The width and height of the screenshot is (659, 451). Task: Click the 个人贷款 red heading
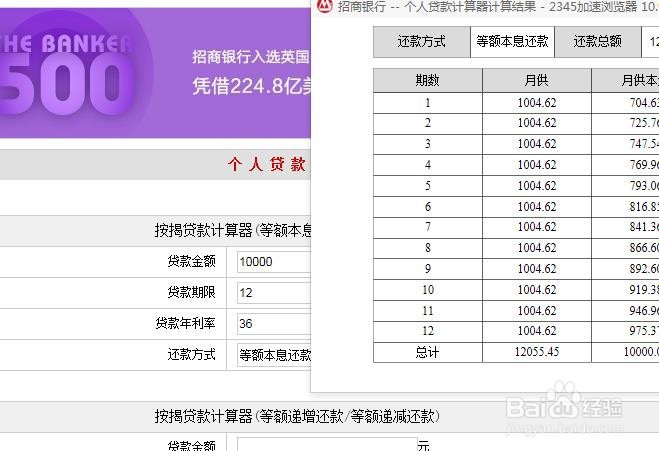pos(267,164)
